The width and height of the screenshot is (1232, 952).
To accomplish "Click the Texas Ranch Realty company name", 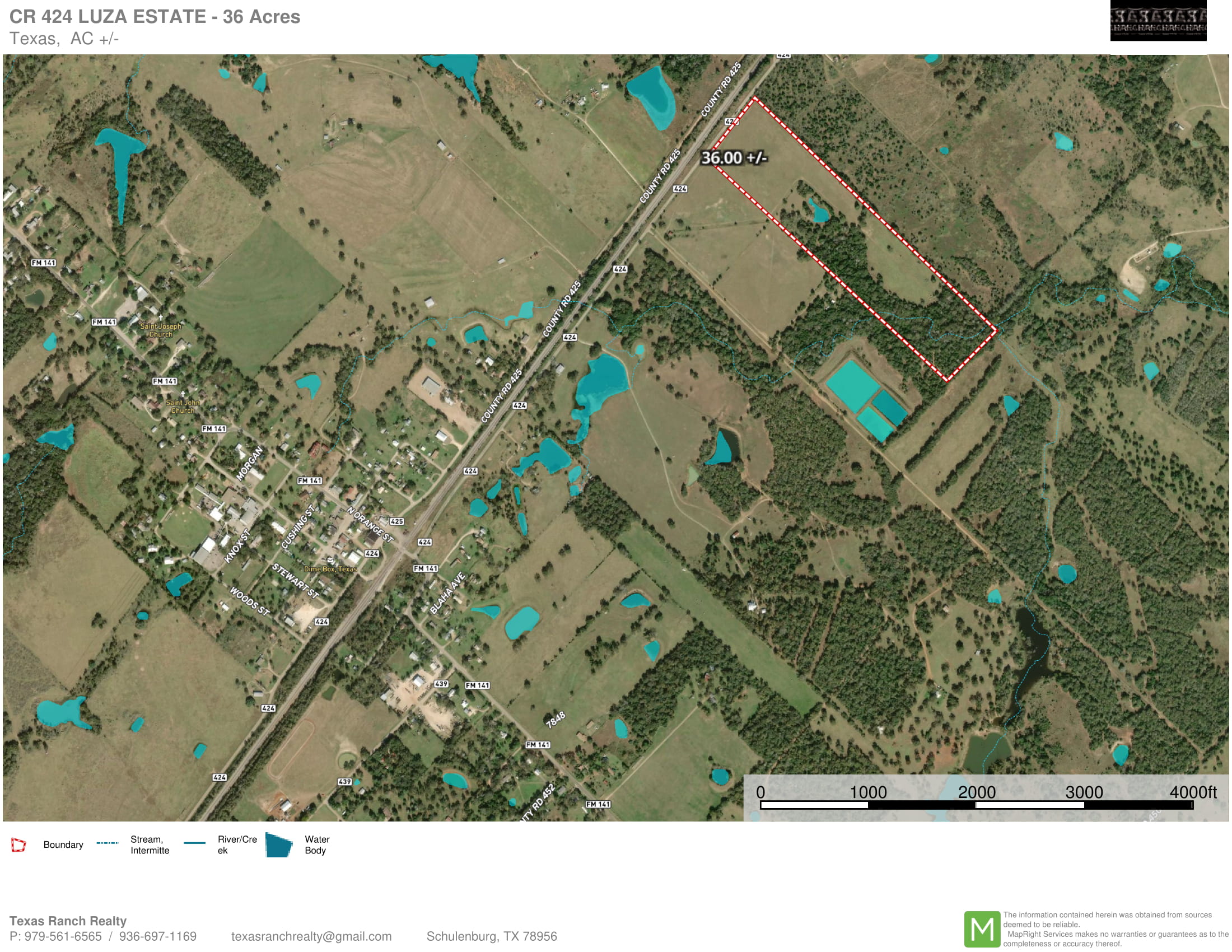I will click(68, 921).
